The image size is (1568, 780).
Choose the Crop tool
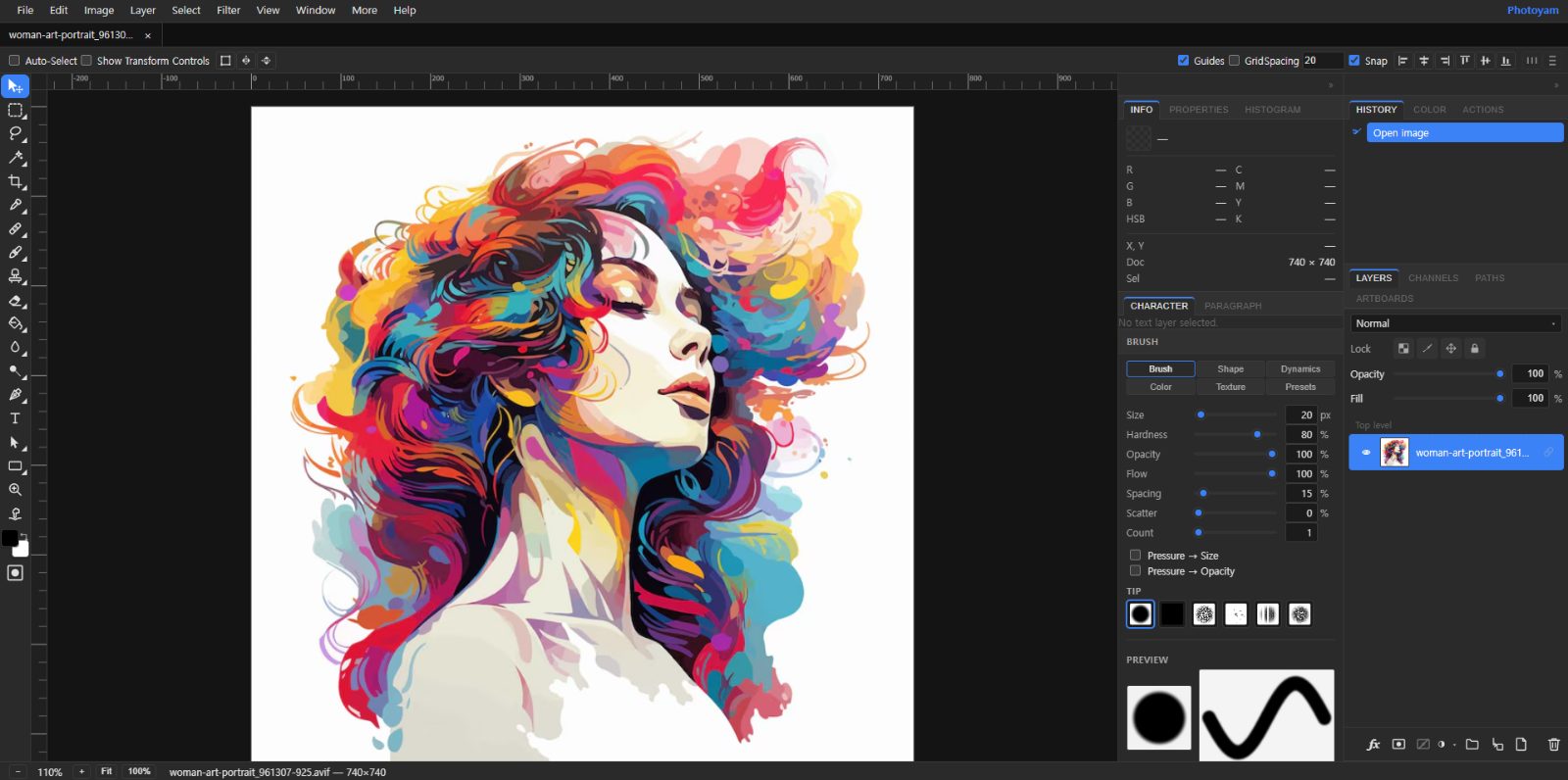tap(15, 181)
